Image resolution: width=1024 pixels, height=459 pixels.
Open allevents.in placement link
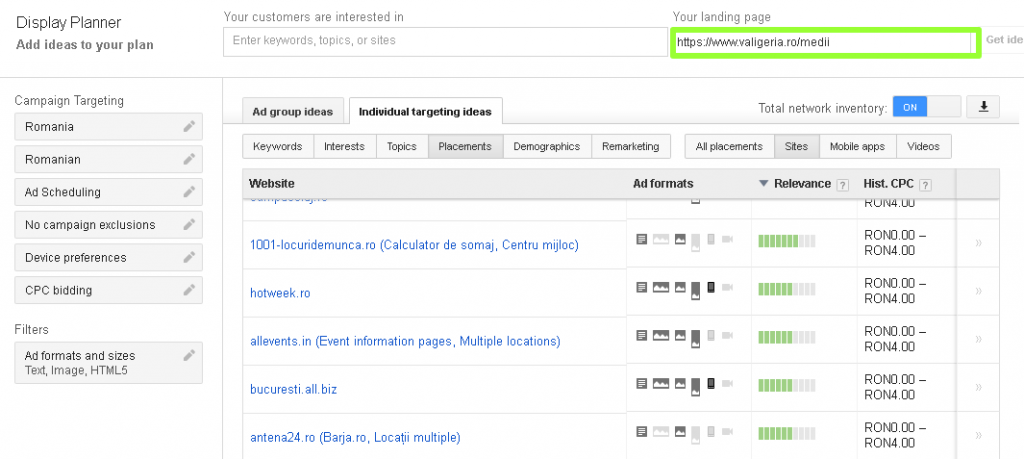(405, 341)
